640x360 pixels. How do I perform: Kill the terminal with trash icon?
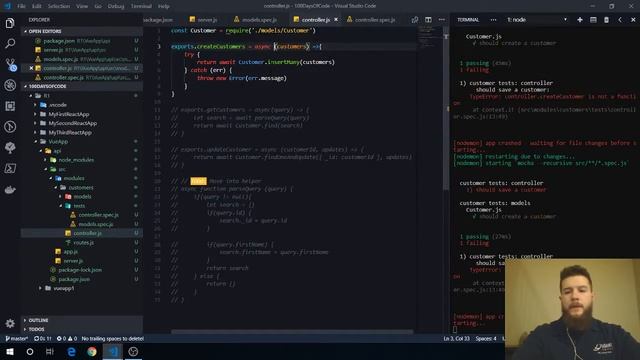[x=607, y=20]
